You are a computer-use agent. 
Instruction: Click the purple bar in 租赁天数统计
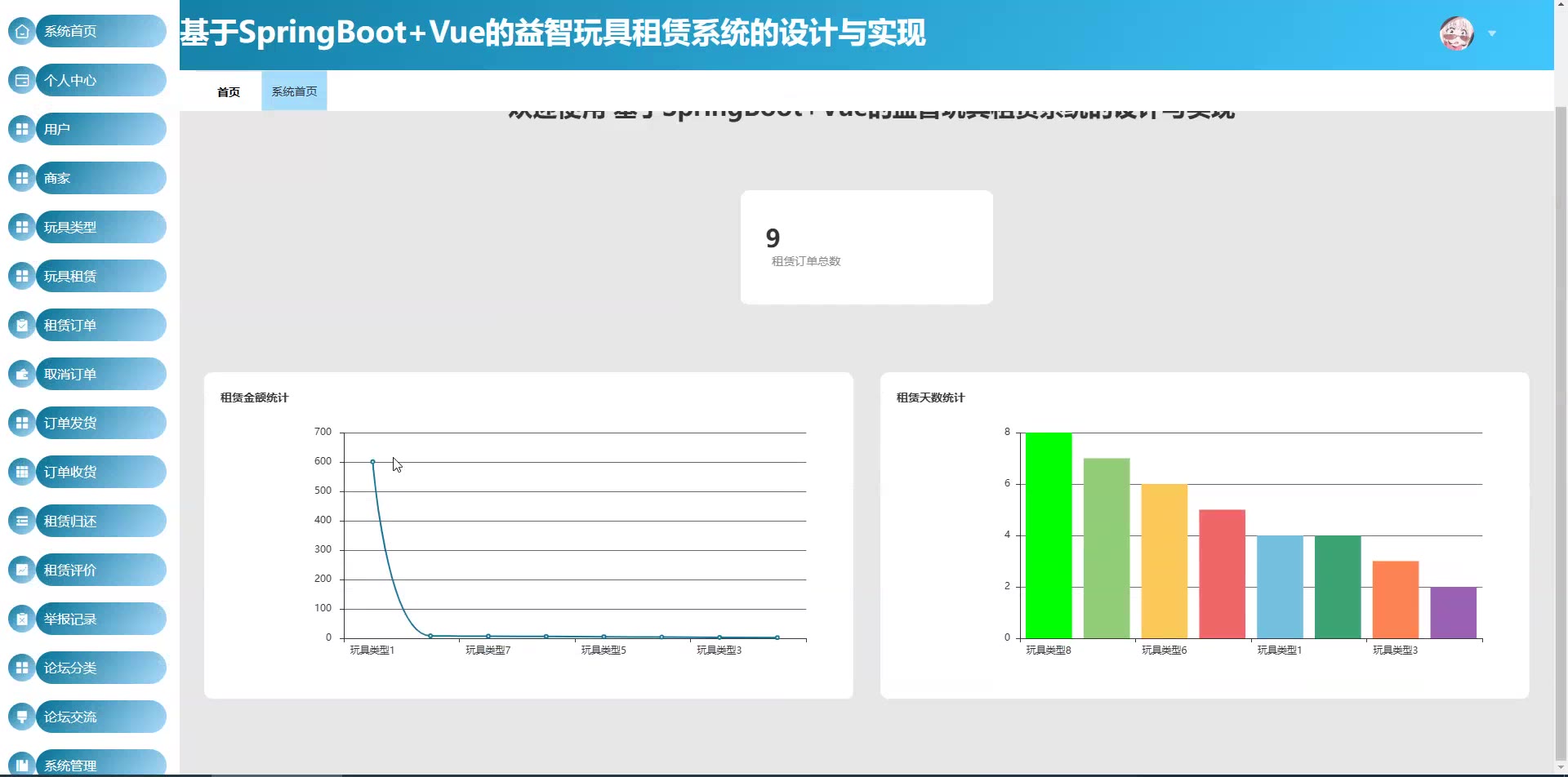[x=1454, y=612]
